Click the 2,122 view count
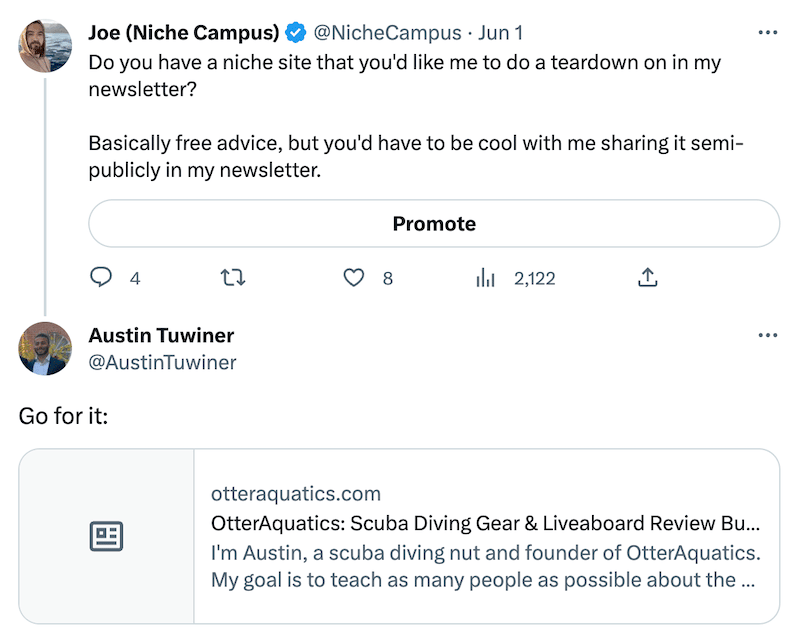Viewport: 800px width, 642px height. (534, 278)
